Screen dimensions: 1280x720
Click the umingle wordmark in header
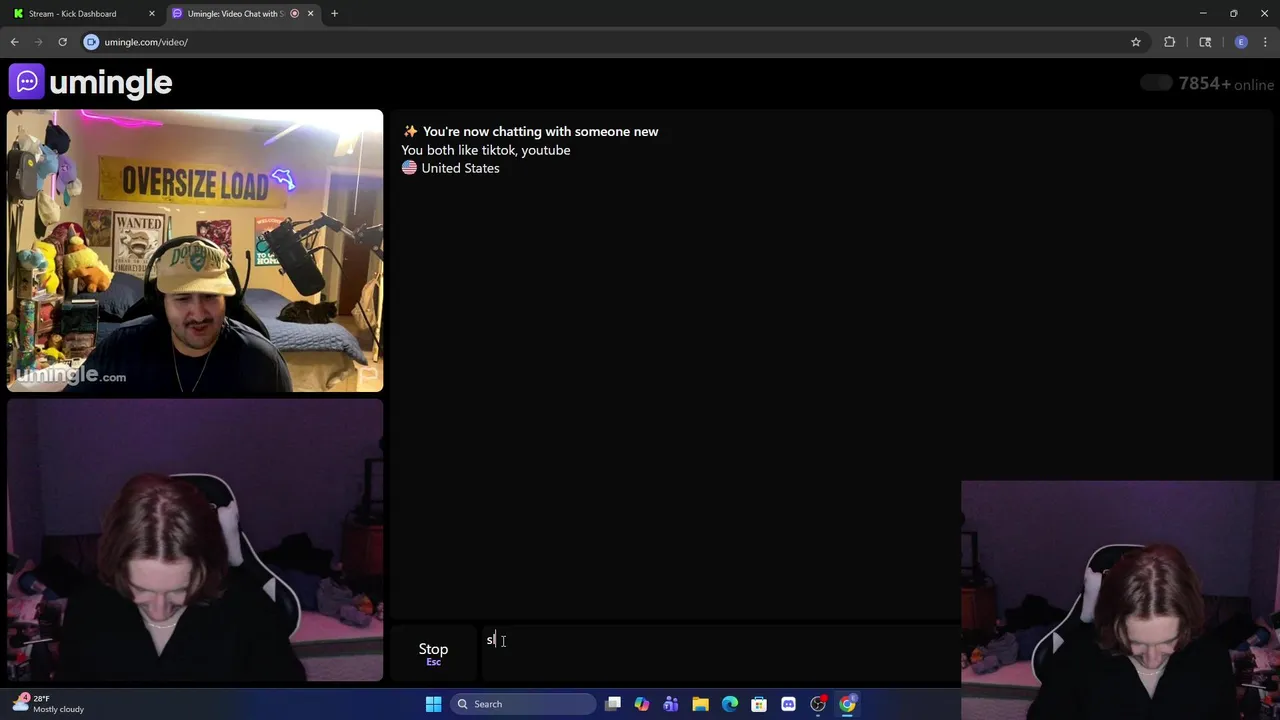pos(110,82)
